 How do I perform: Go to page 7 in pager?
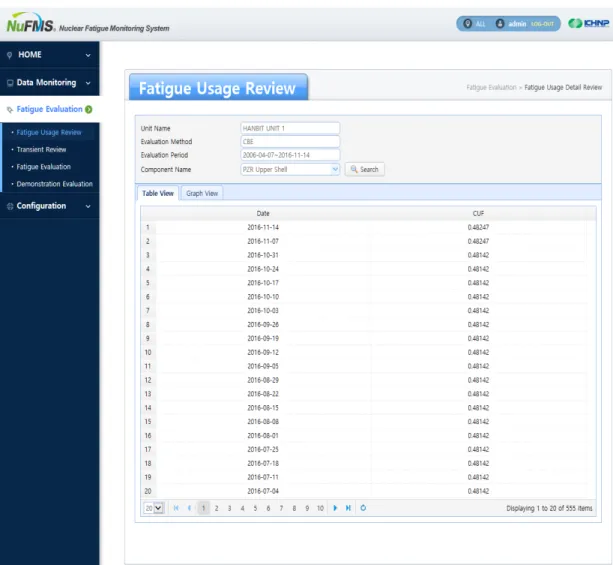(x=281, y=508)
